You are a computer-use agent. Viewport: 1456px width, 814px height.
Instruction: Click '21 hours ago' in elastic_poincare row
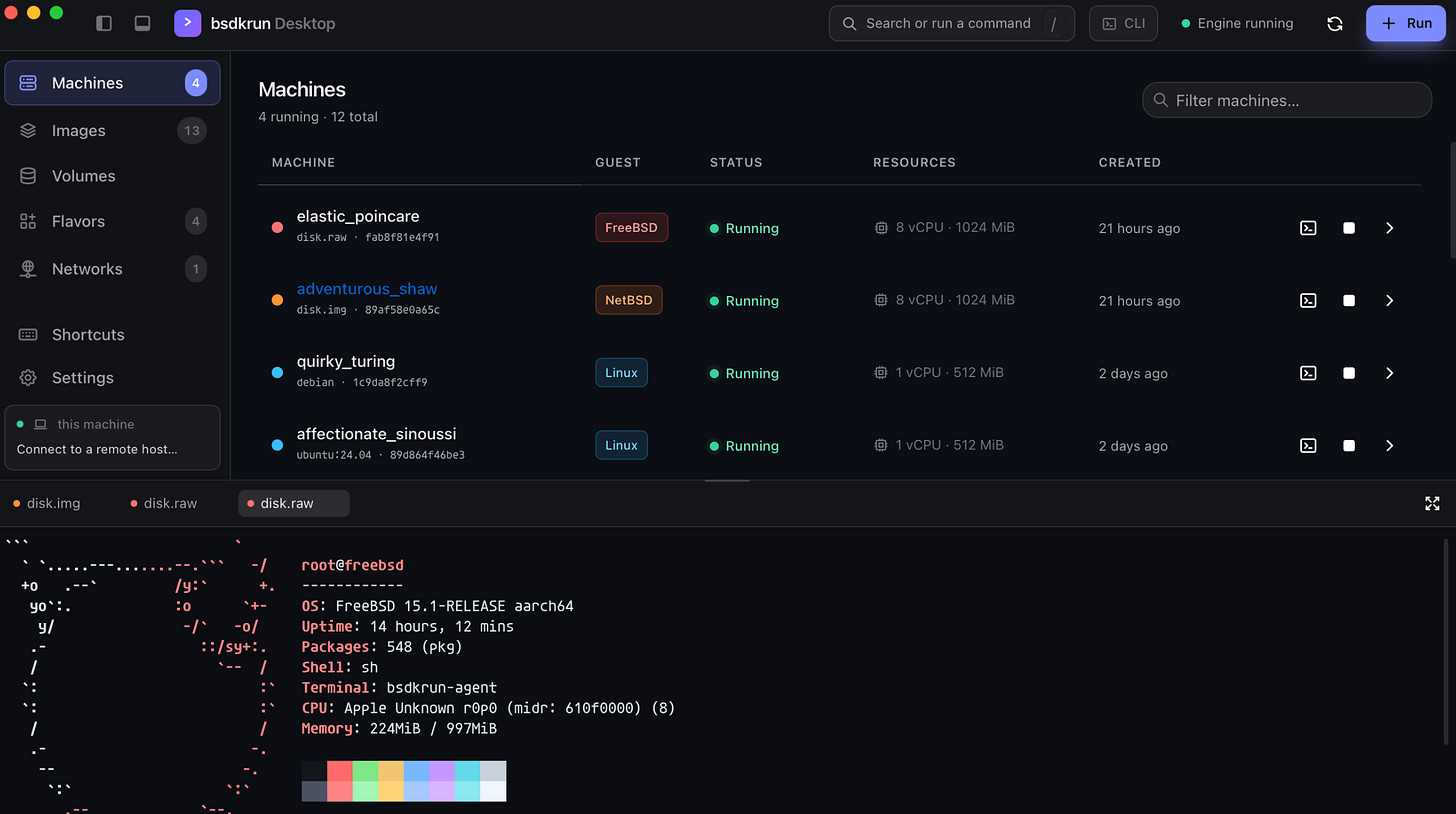click(1139, 228)
